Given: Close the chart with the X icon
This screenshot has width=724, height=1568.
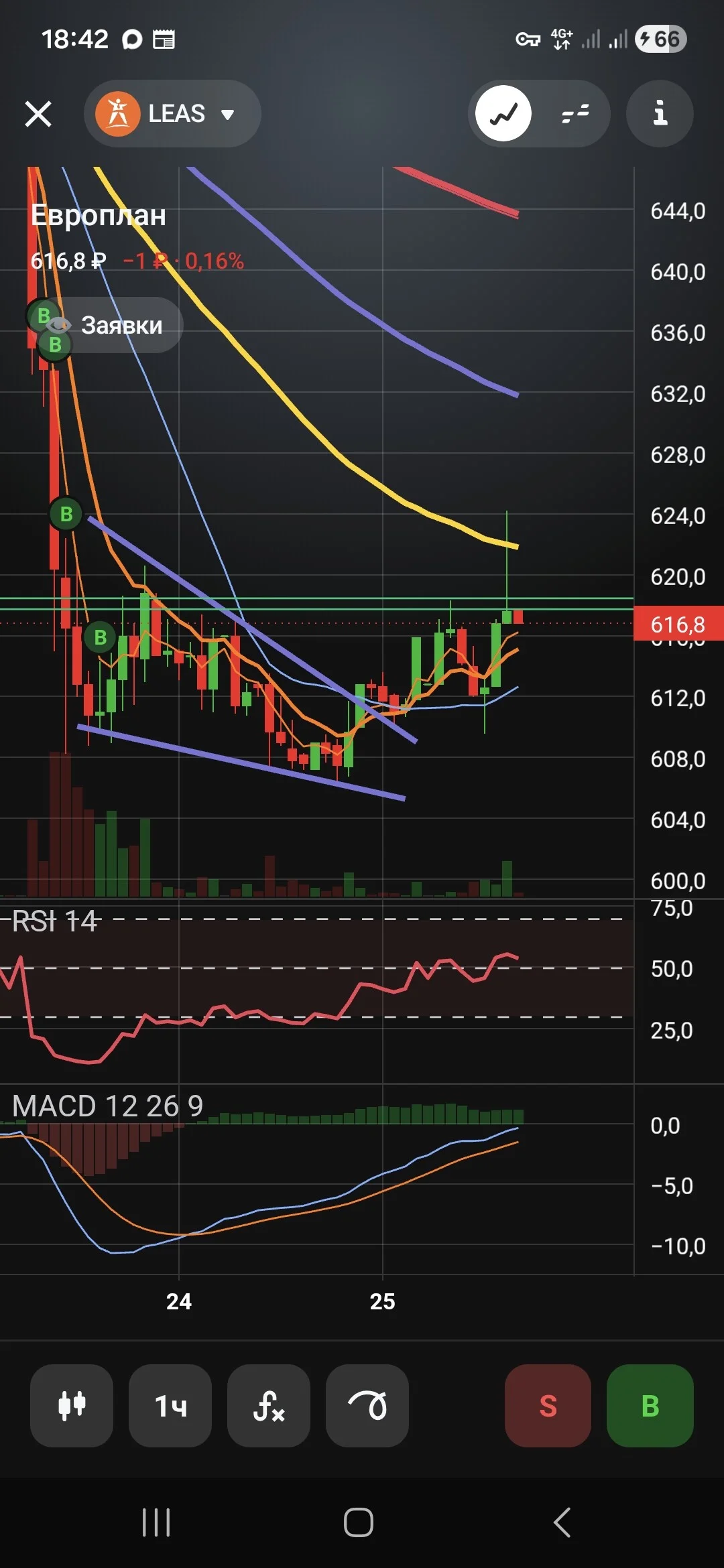Looking at the screenshot, I should [38, 114].
